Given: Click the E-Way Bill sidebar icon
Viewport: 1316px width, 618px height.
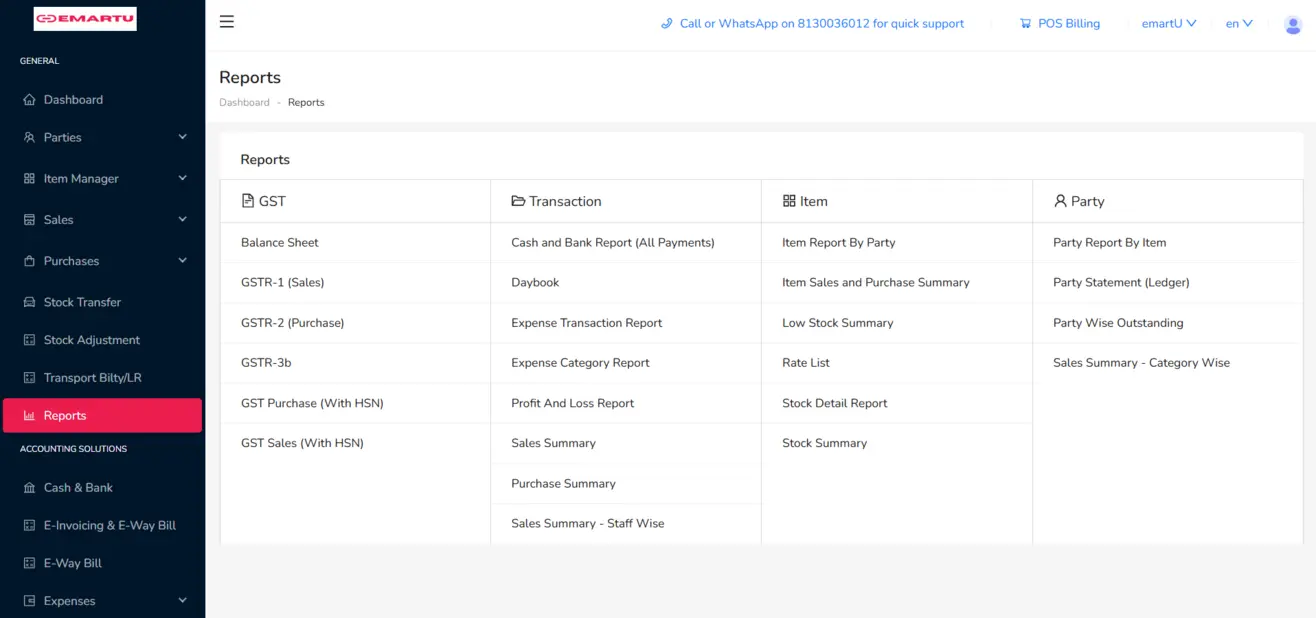Looking at the screenshot, I should click(x=29, y=563).
